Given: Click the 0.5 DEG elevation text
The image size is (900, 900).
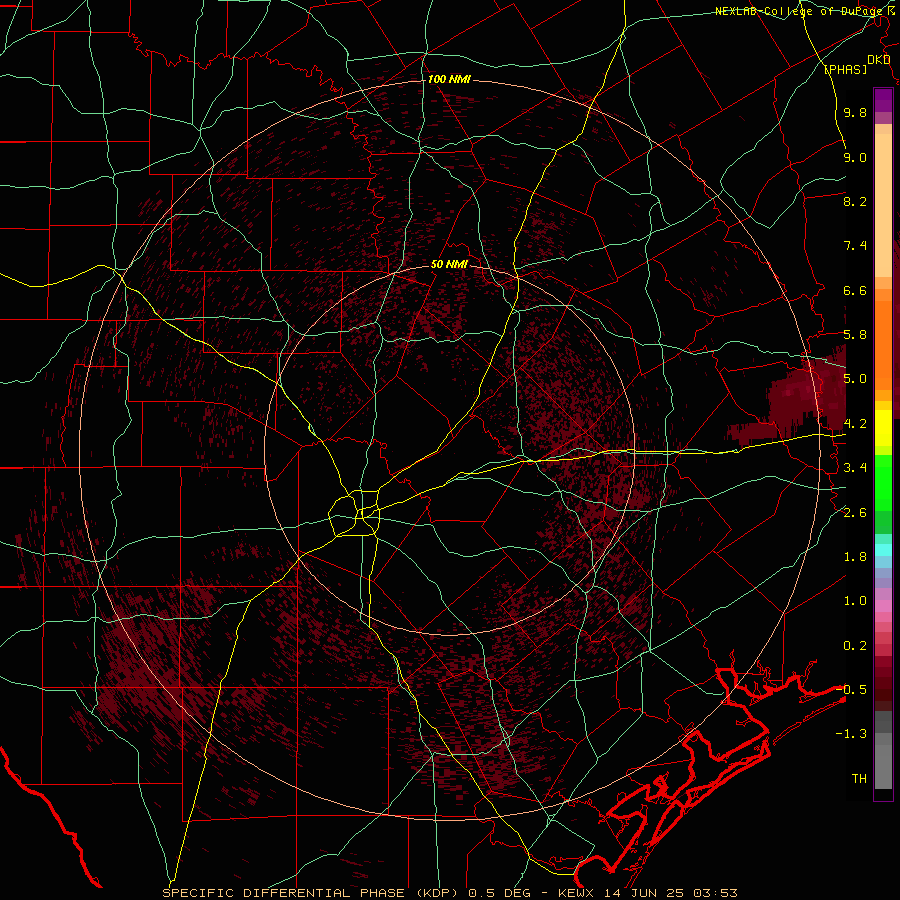Looking at the screenshot, I should click(x=501, y=893).
